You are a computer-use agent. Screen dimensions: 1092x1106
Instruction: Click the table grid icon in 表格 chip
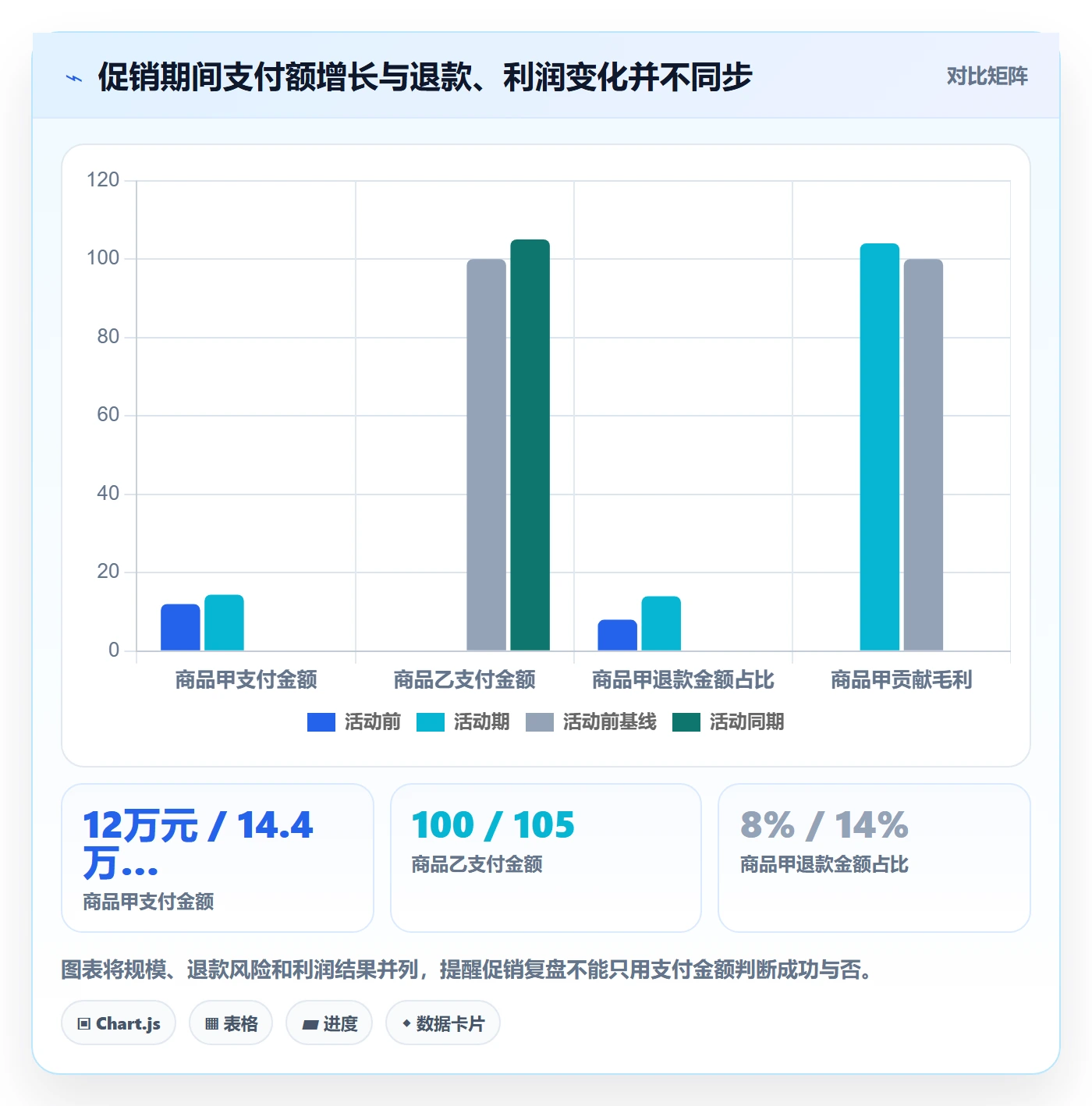click(x=211, y=1024)
